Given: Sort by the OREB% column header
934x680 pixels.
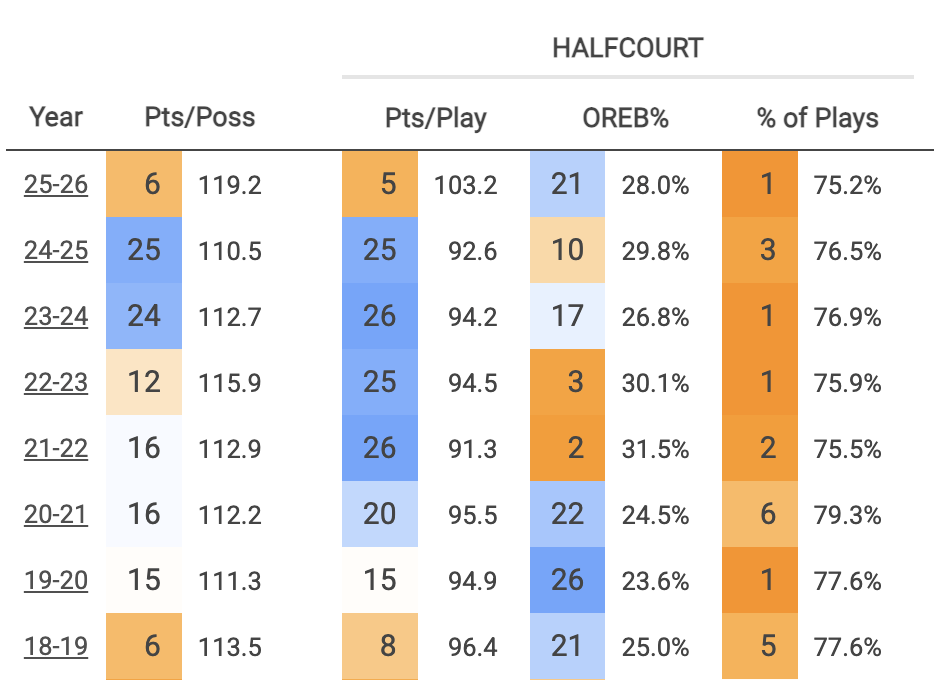Looking at the screenshot, I should tap(625, 117).
